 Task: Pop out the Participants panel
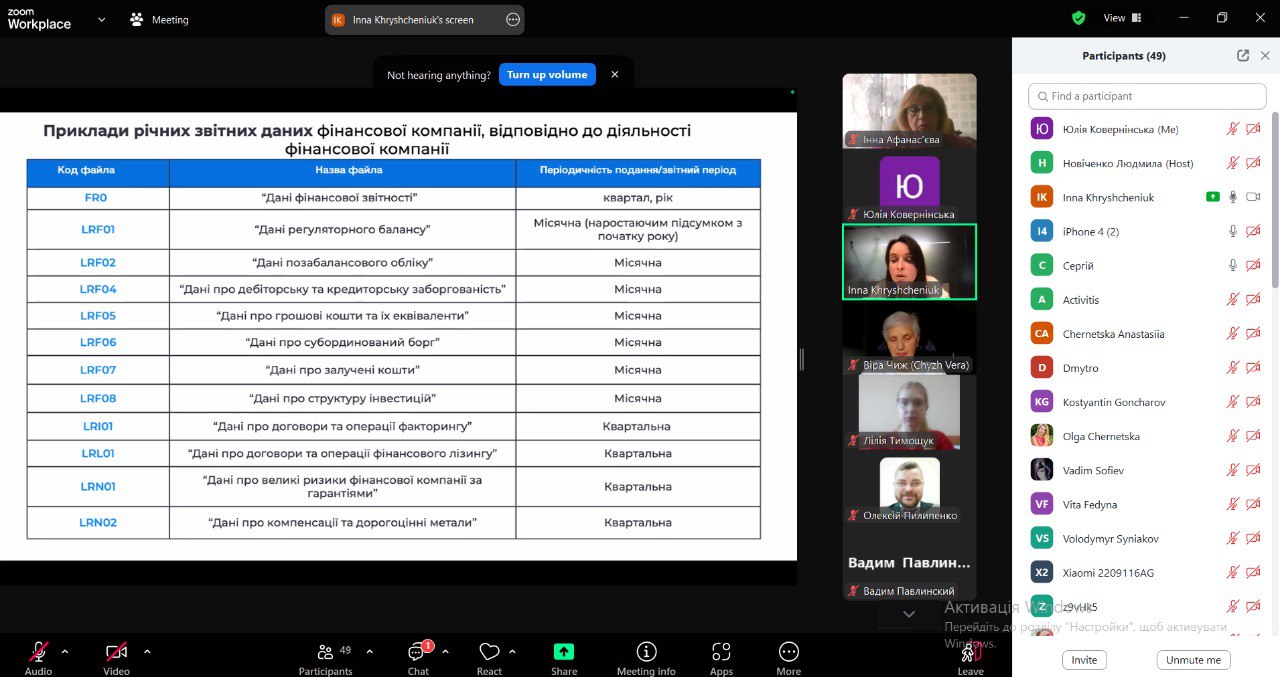[x=1243, y=56]
